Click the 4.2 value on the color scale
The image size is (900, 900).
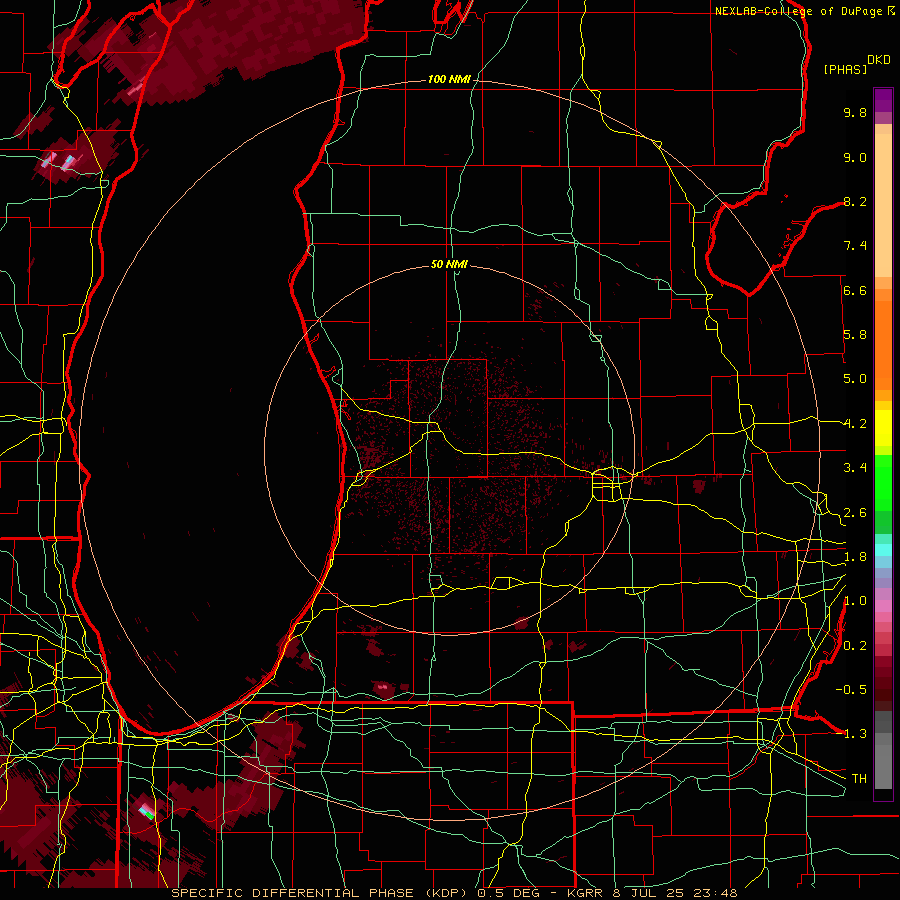(855, 424)
